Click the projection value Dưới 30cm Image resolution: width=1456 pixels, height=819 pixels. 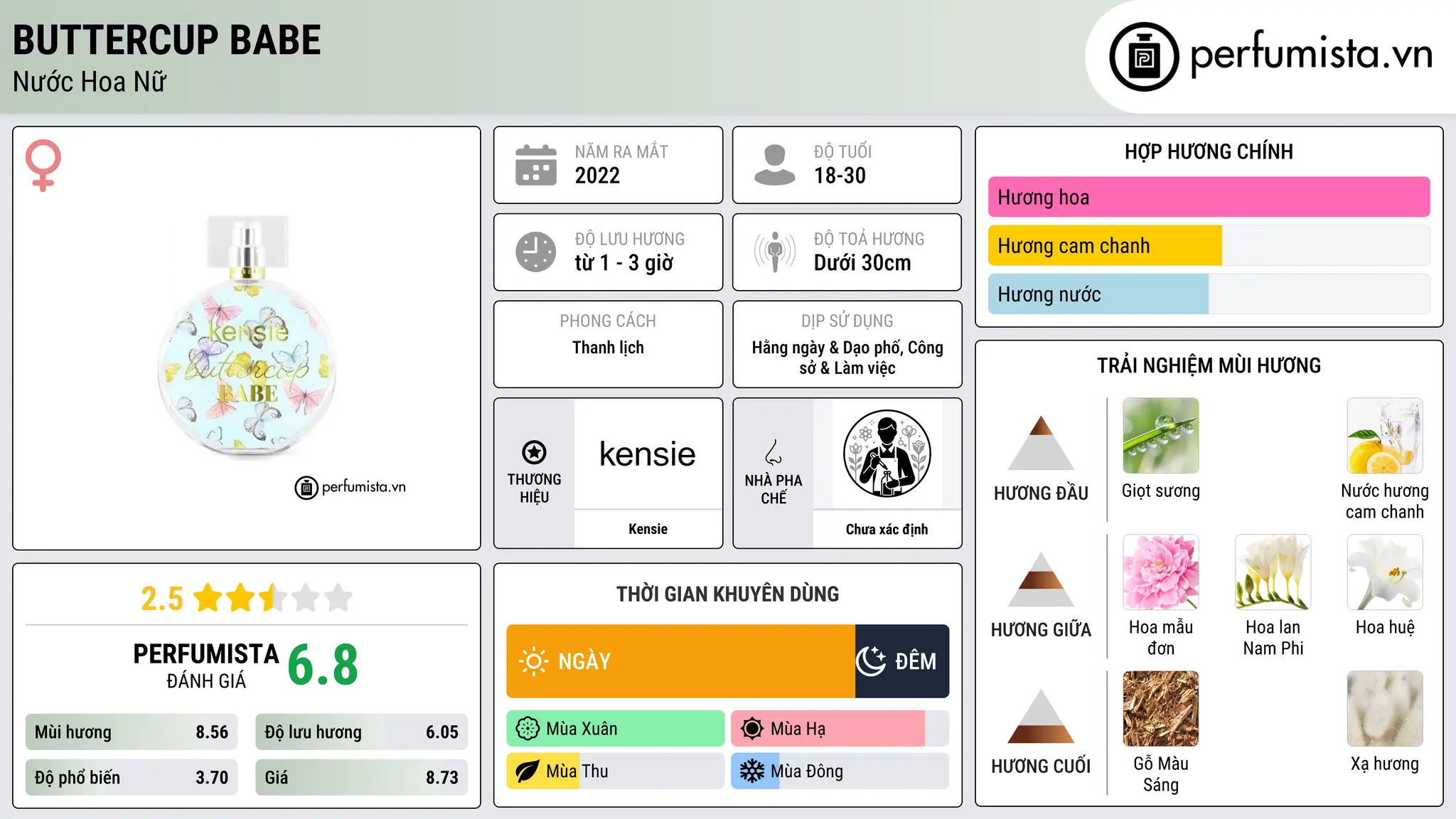pos(862,263)
